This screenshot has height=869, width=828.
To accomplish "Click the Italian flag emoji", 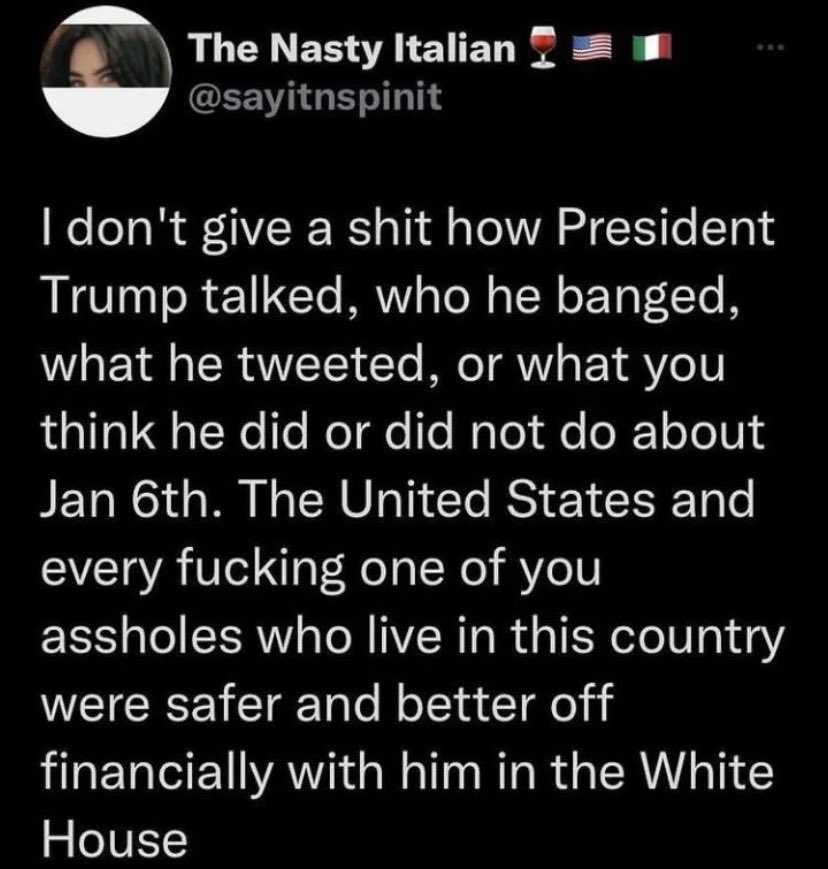I will pos(652,48).
